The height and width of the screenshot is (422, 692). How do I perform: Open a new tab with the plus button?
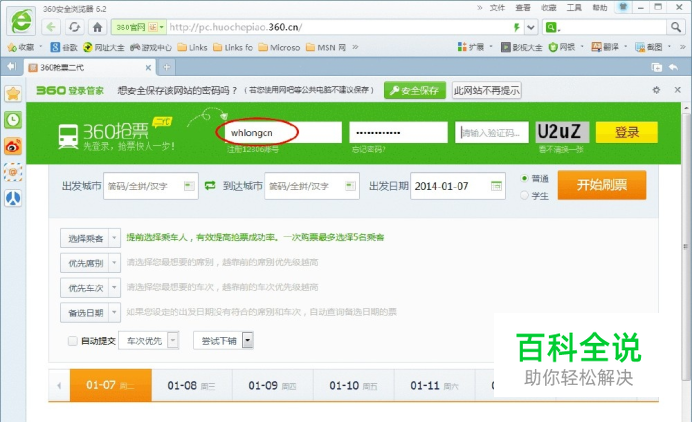(x=167, y=68)
